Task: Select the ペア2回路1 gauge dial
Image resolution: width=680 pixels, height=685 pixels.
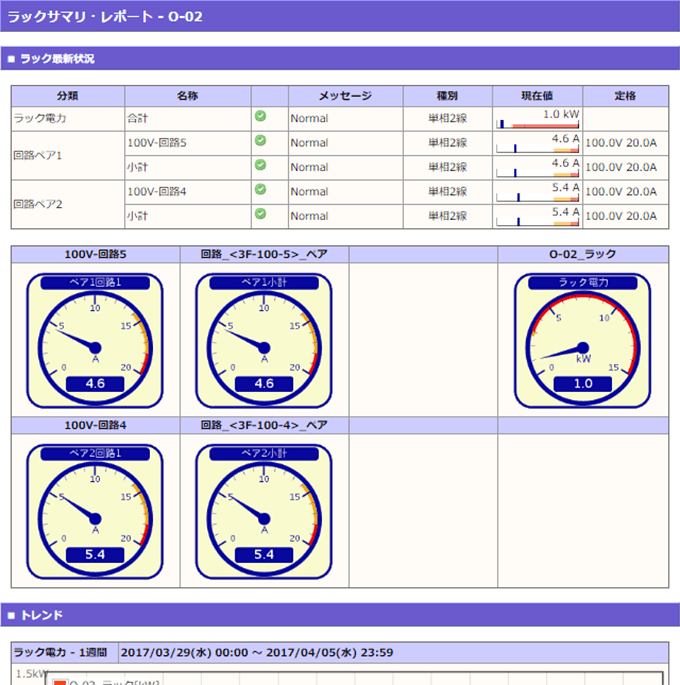Action: tap(95, 511)
